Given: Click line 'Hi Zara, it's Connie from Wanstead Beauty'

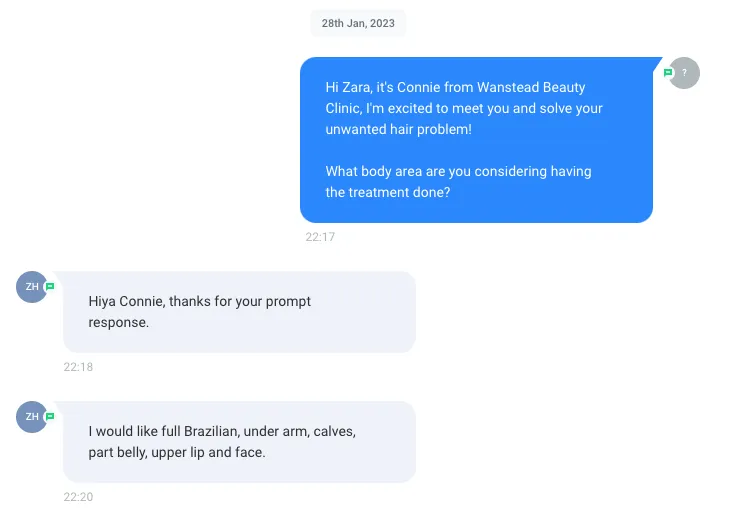Looking at the screenshot, I should (x=455, y=88).
